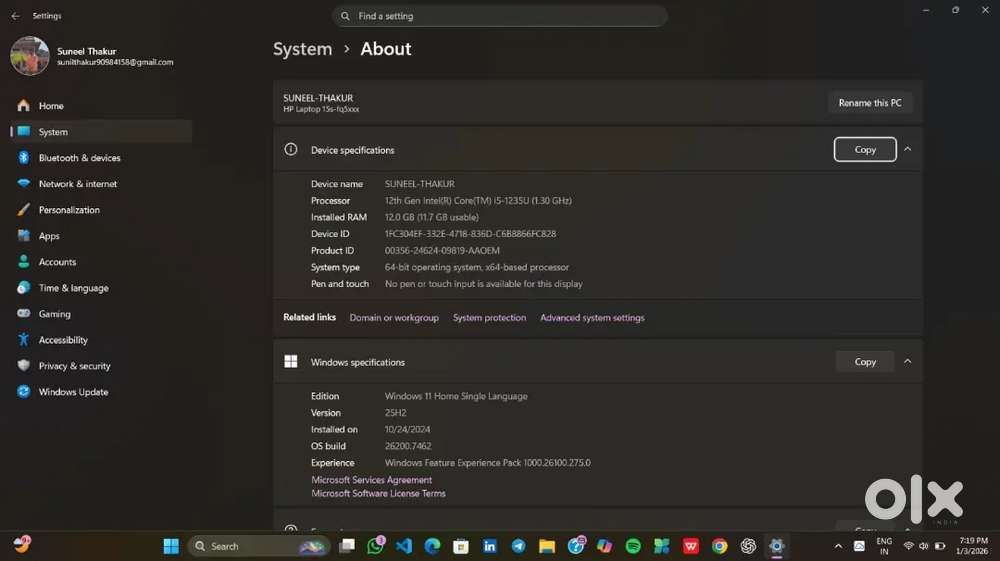Screen dimensions: 1000x561
Task: Collapse the Windows specifications section
Action: (908, 362)
